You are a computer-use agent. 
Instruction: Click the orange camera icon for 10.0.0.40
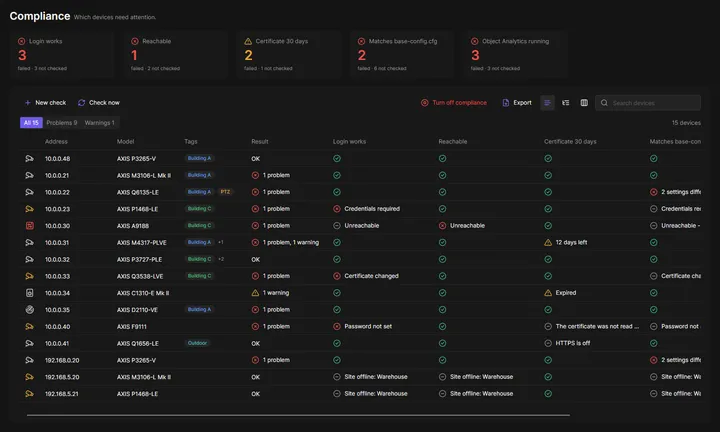[x=29, y=326]
